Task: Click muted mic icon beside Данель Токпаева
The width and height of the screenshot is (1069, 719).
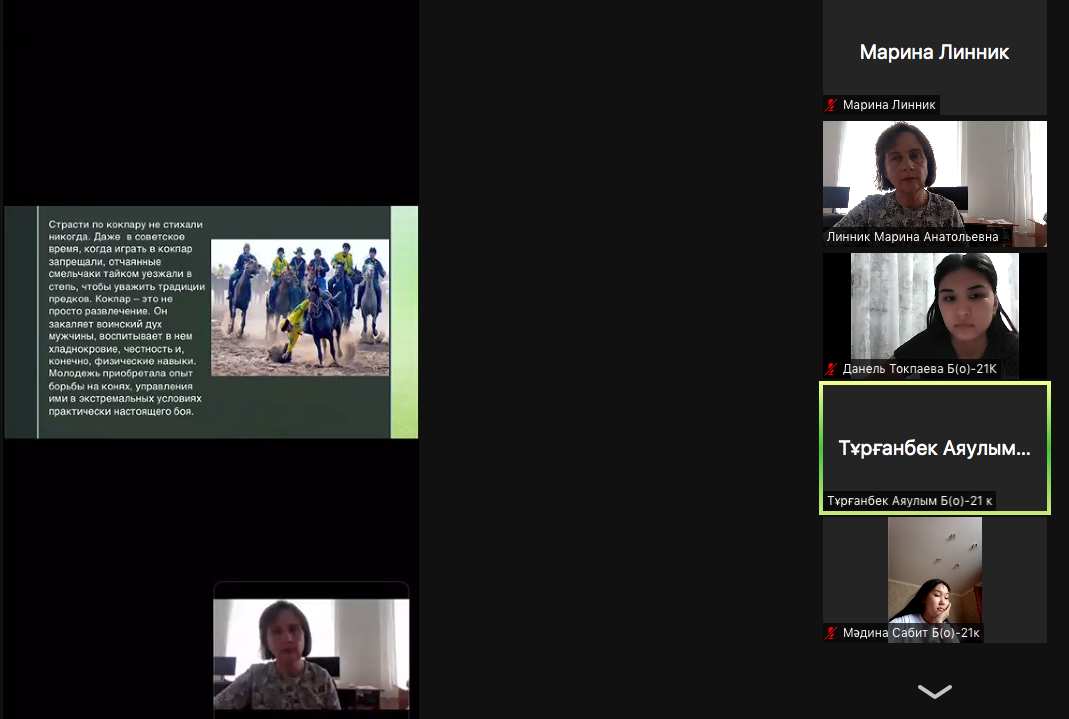Action: point(831,369)
